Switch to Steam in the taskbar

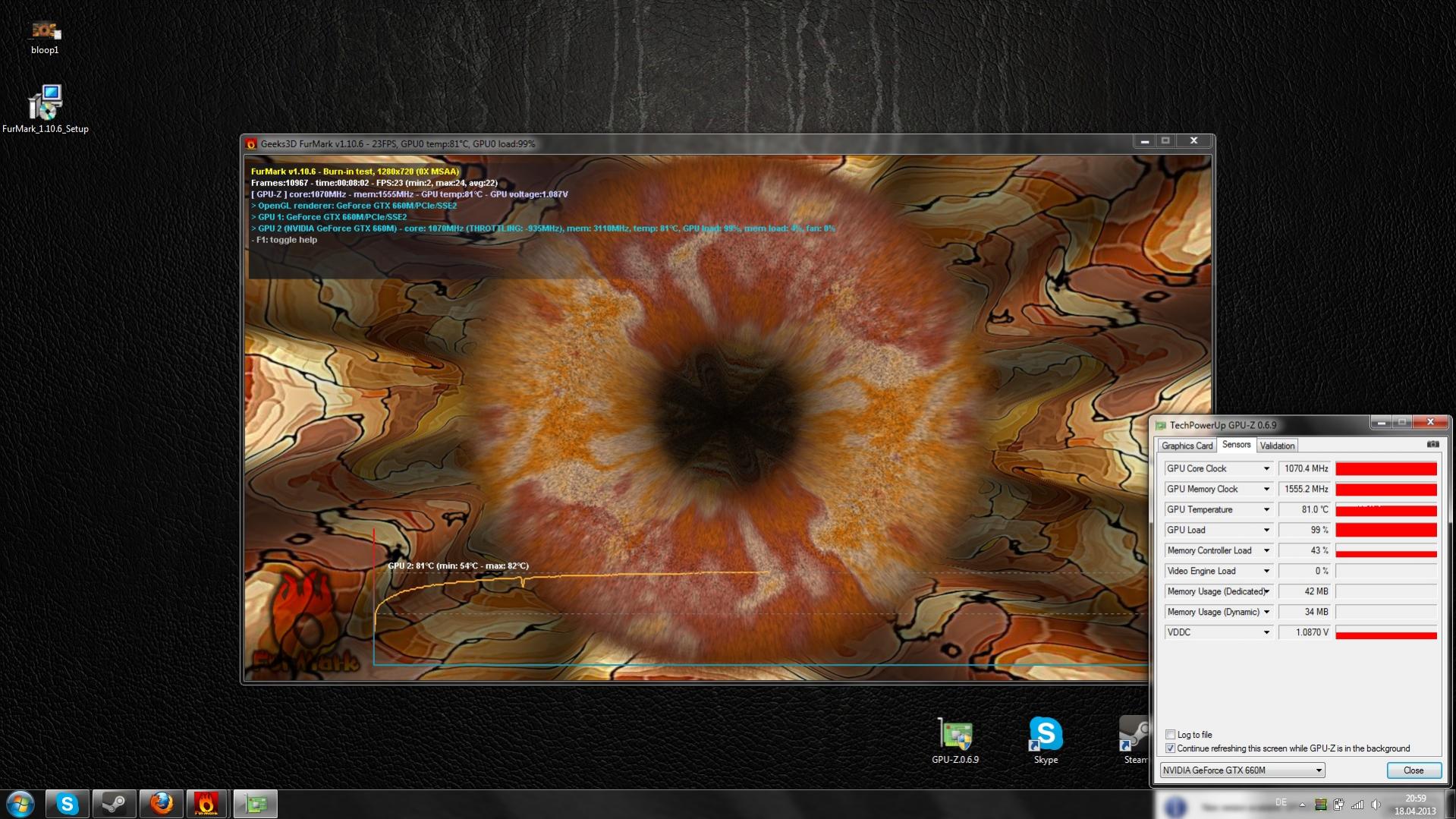(115, 804)
